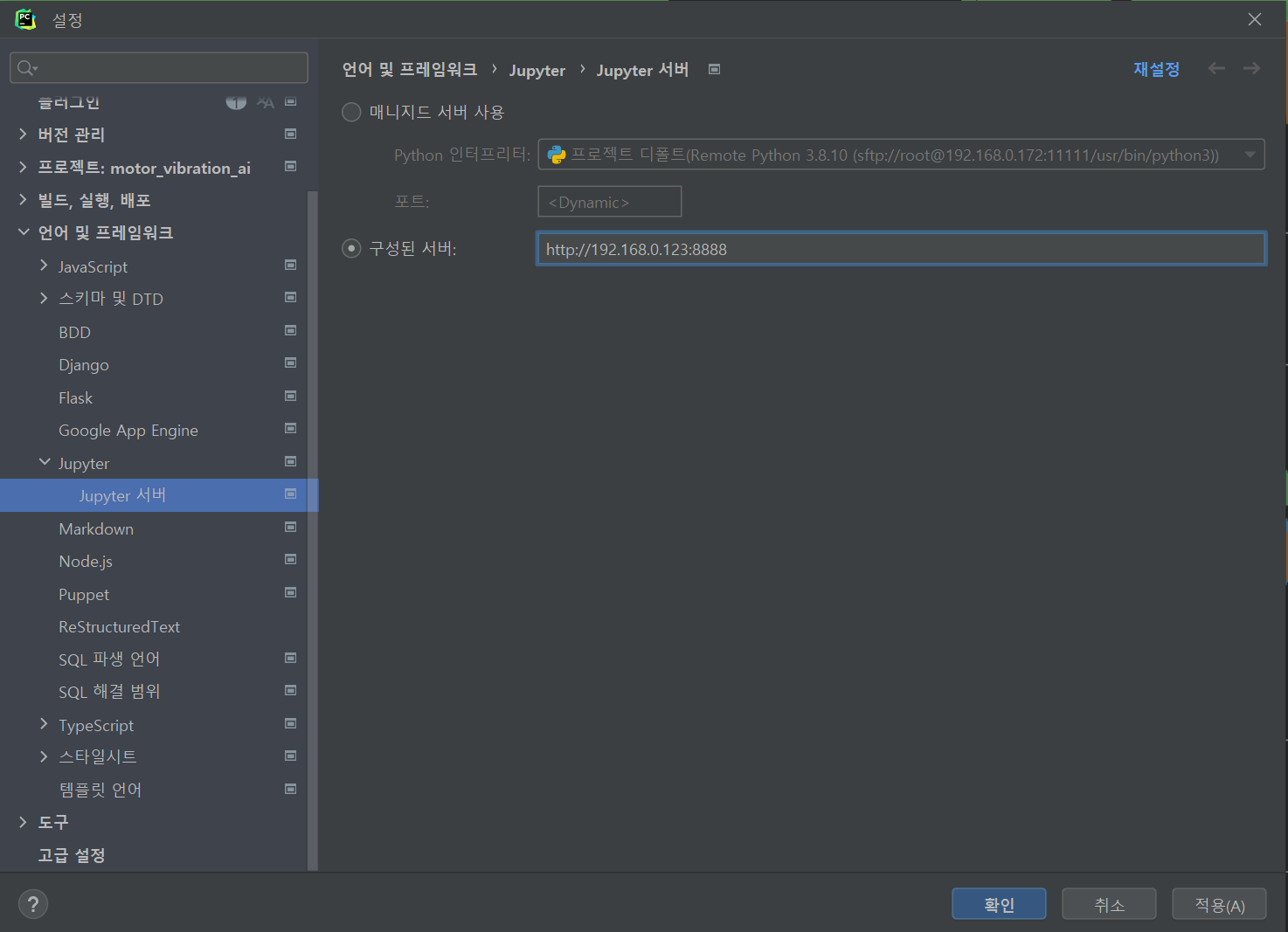Viewport: 1288px width, 932px height.
Task: Click project-level icon next to 버전 관리
Action: click(x=291, y=134)
